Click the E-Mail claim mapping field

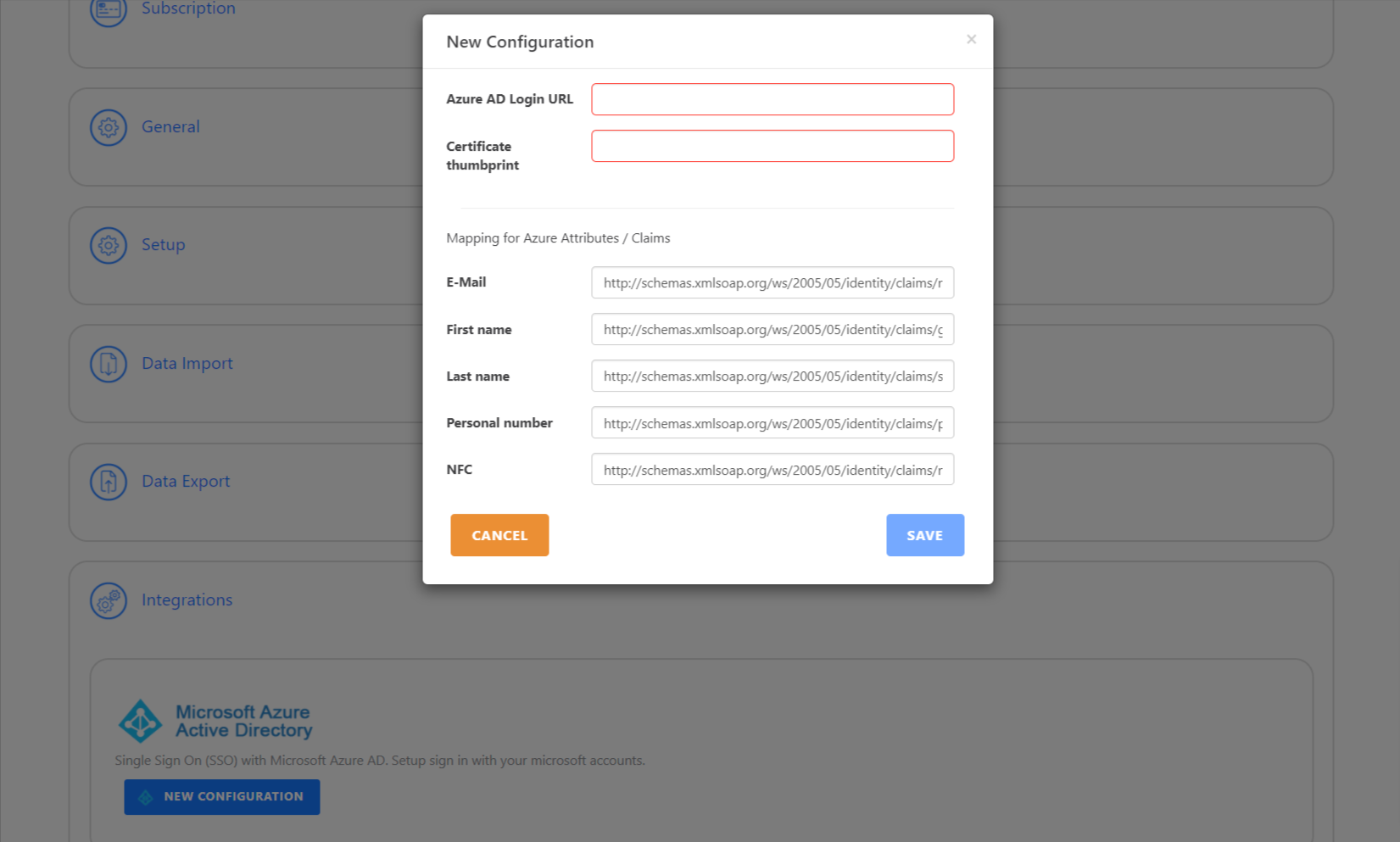click(772, 282)
